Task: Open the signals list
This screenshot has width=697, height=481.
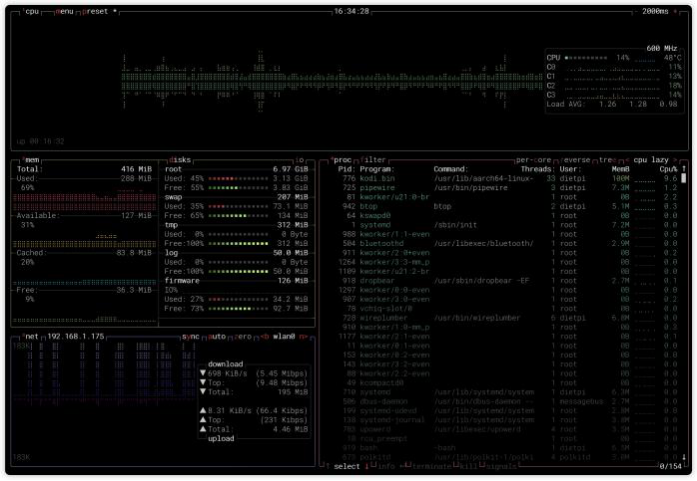Action: coord(502,466)
